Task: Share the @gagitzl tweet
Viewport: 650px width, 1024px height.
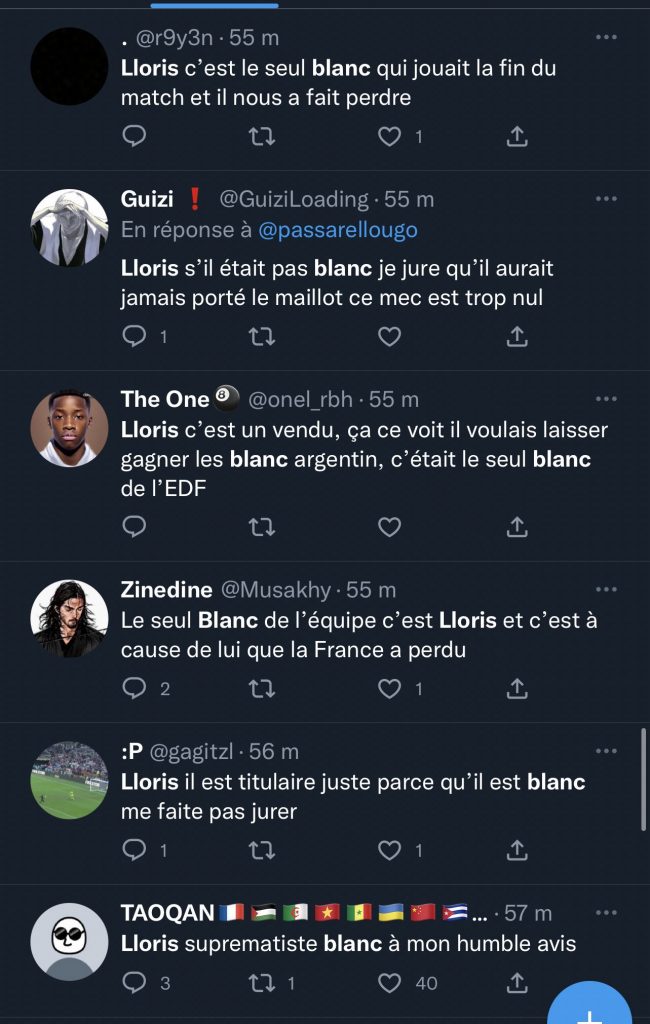Action: coord(517,850)
